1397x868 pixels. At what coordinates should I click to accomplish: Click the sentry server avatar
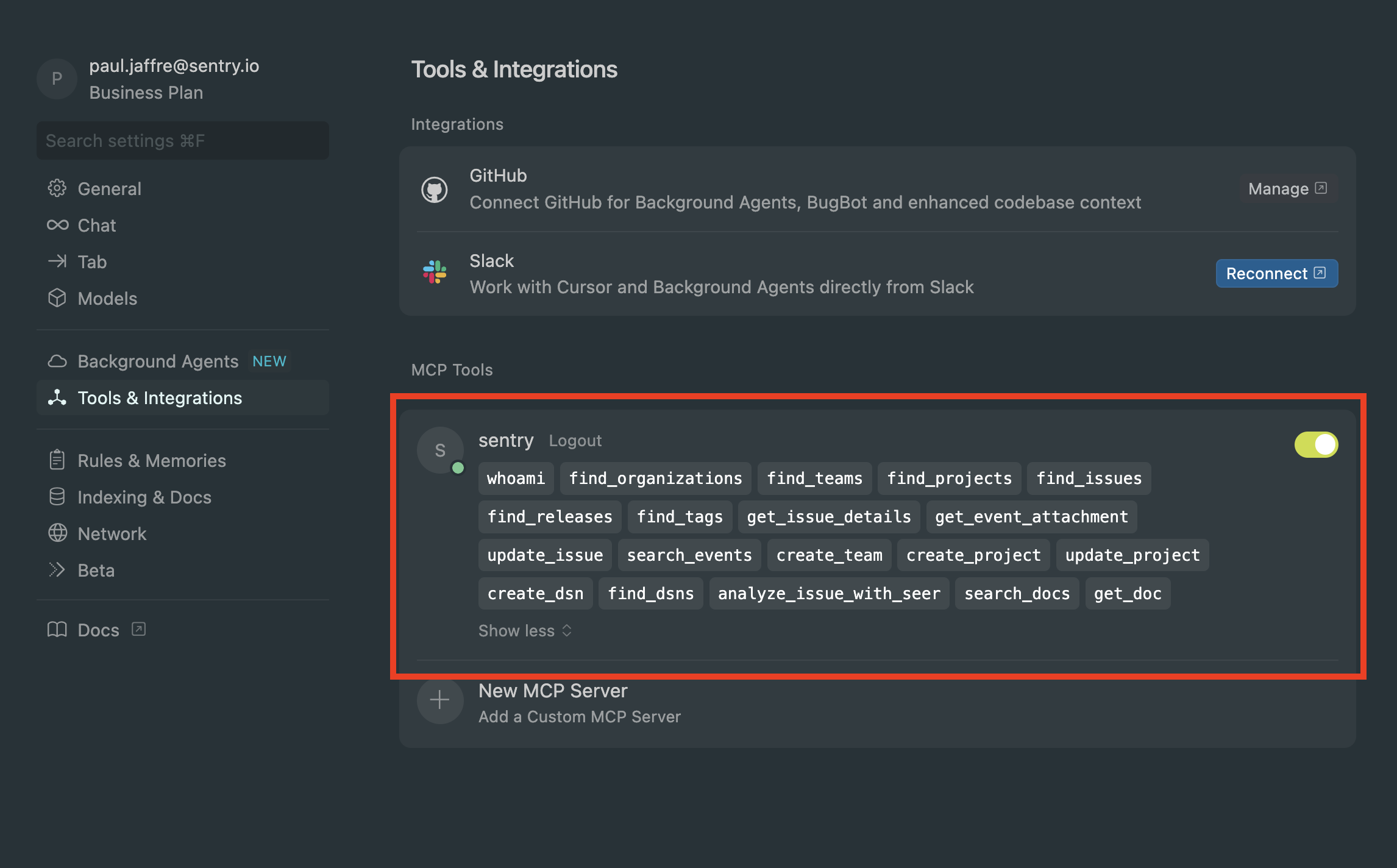point(440,450)
